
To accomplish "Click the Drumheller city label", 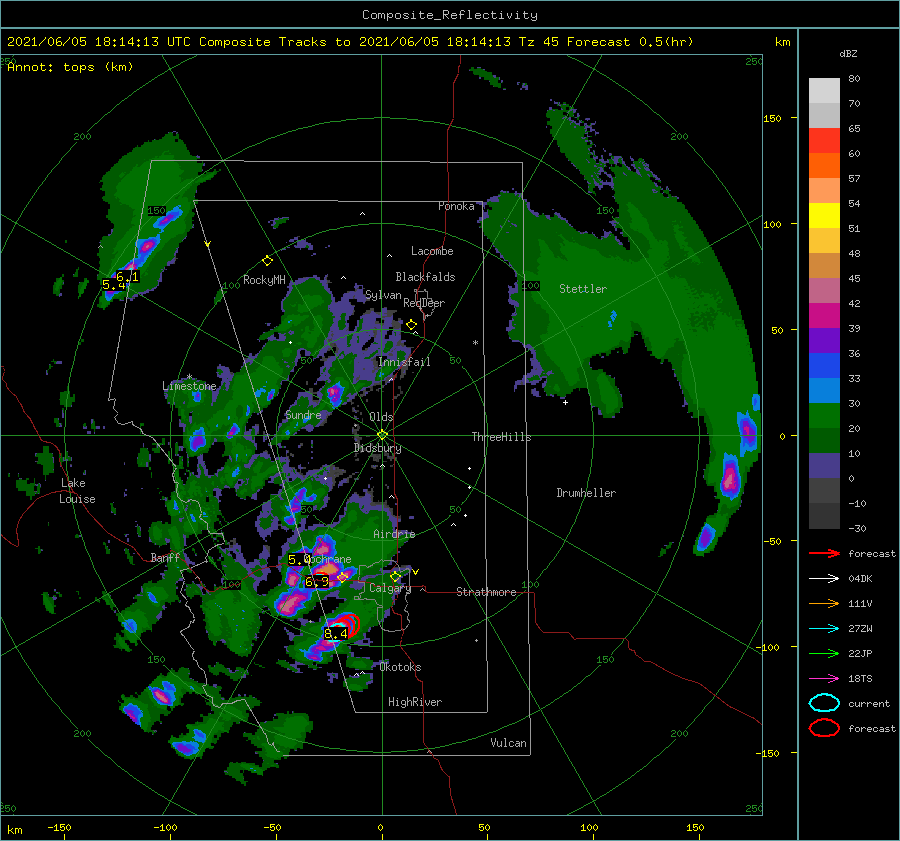I will pyautogui.click(x=586, y=493).
